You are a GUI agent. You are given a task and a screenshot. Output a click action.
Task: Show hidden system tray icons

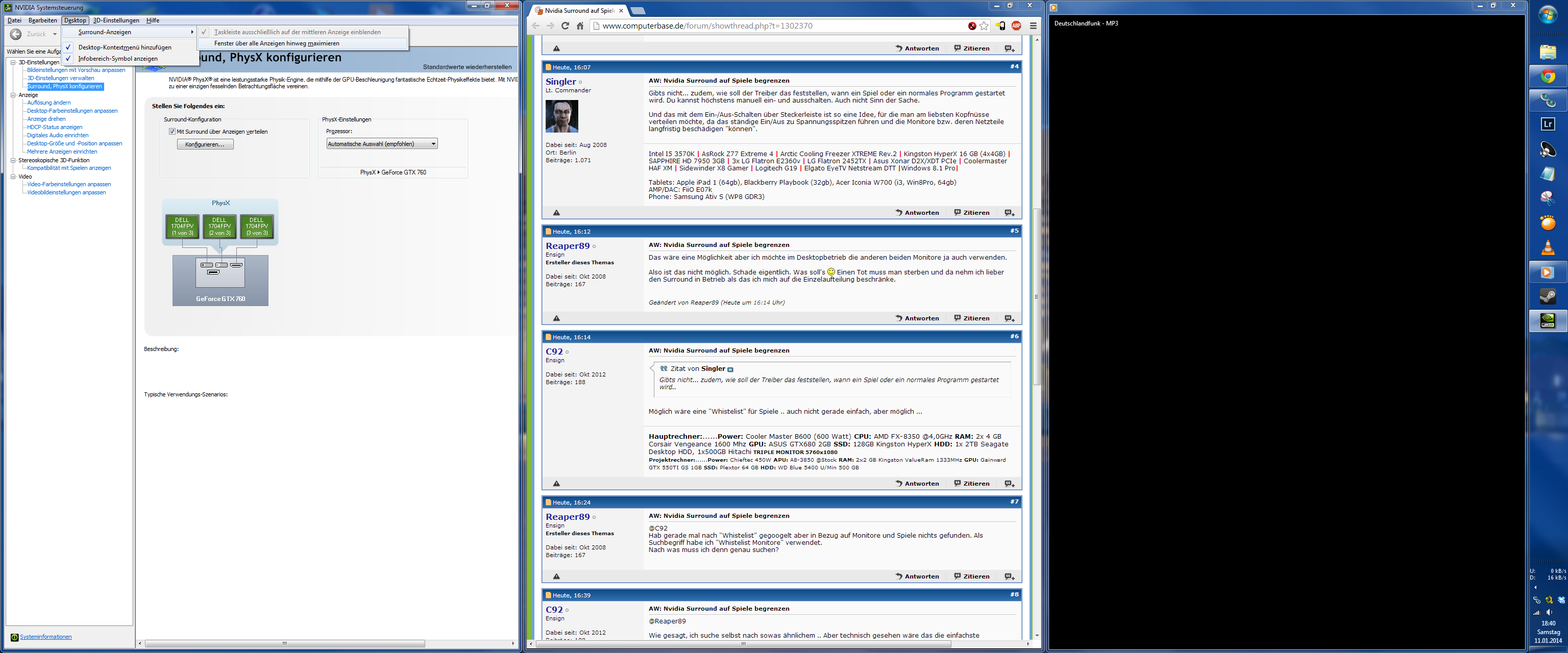[1535, 588]
